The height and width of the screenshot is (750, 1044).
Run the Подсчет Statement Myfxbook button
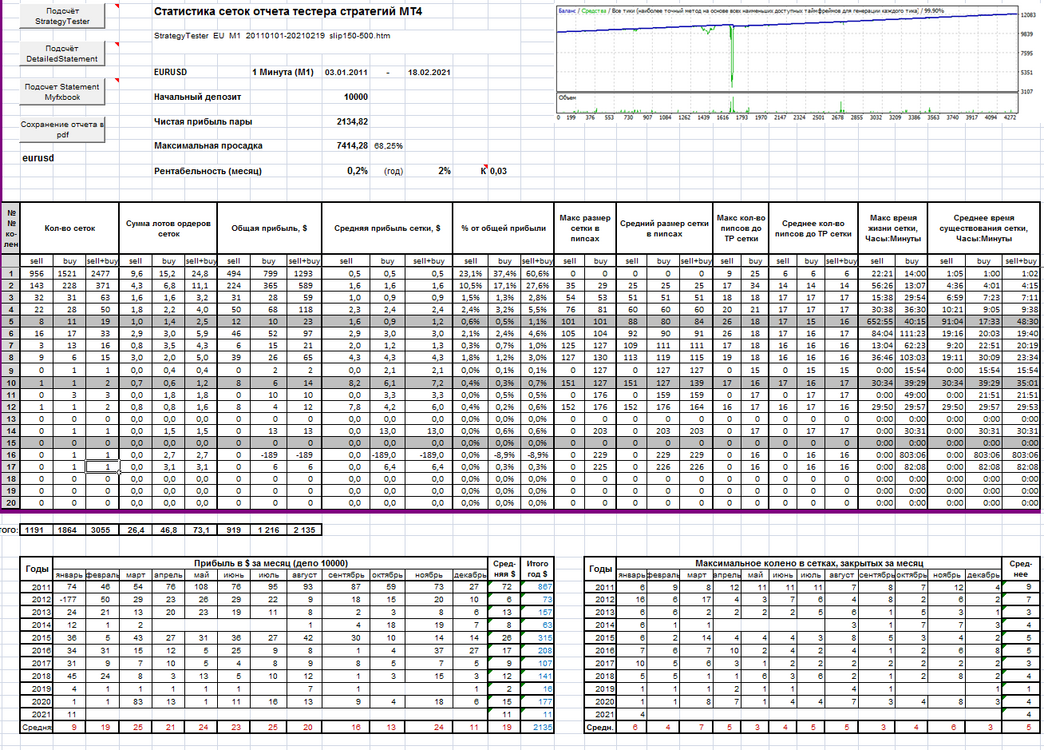[x=63, y=92]
